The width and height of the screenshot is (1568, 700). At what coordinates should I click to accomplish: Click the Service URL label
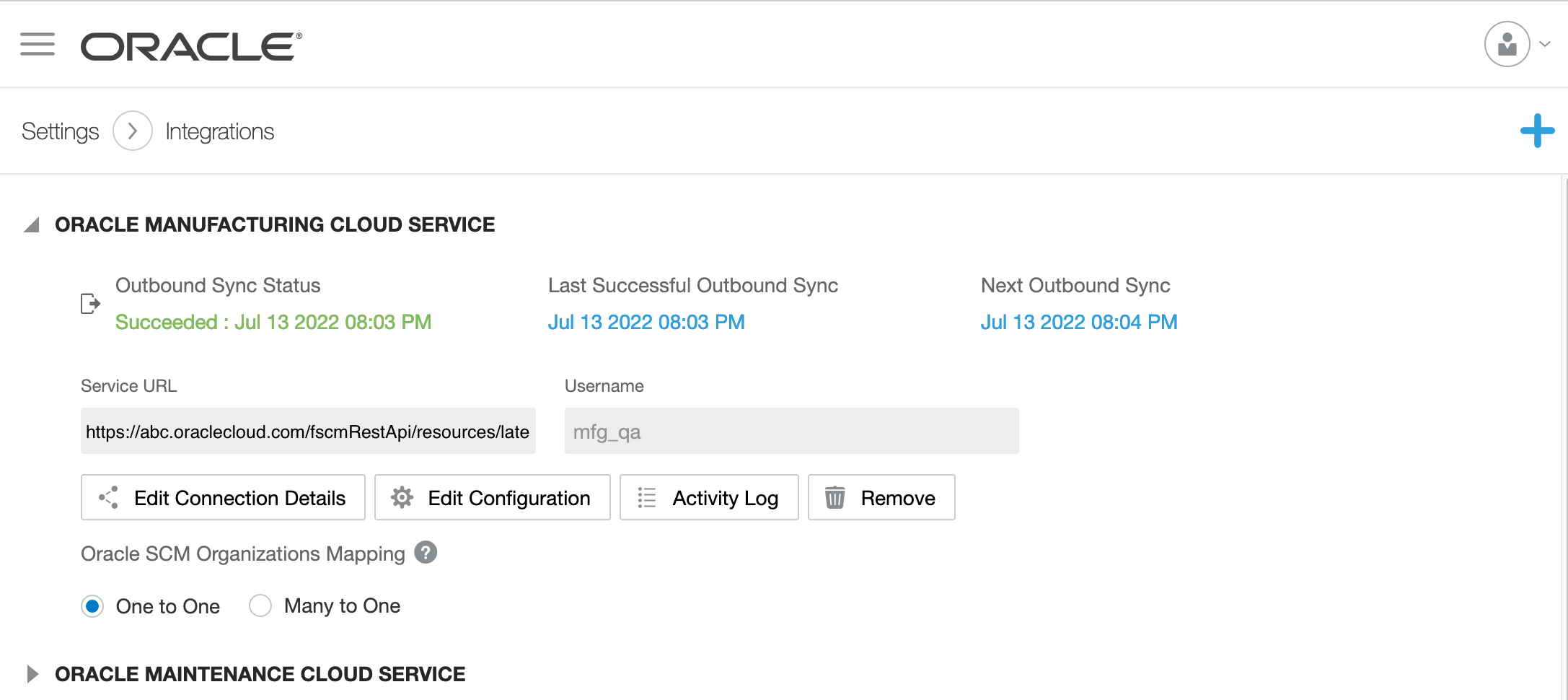pos(129,386)
